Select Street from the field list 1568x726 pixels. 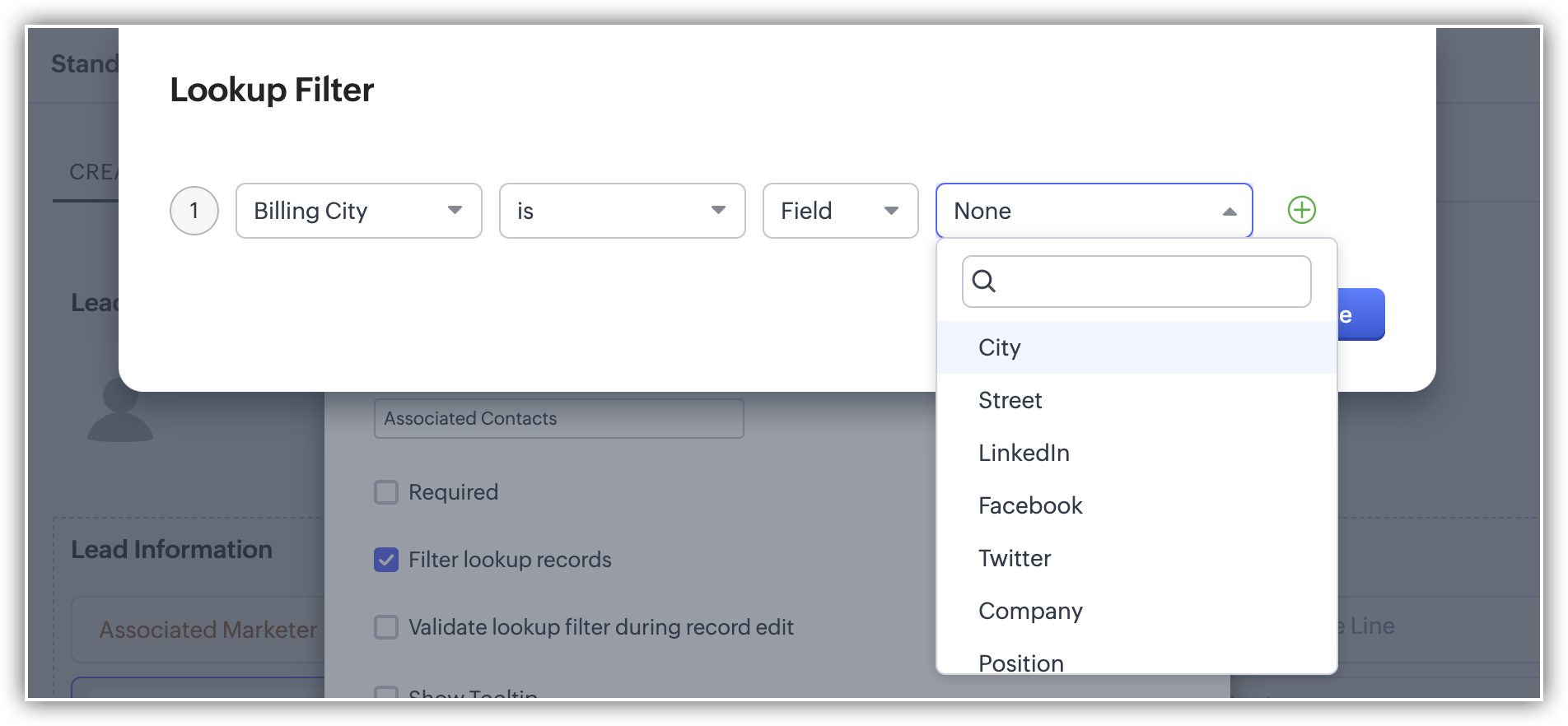click(1010, 400)
